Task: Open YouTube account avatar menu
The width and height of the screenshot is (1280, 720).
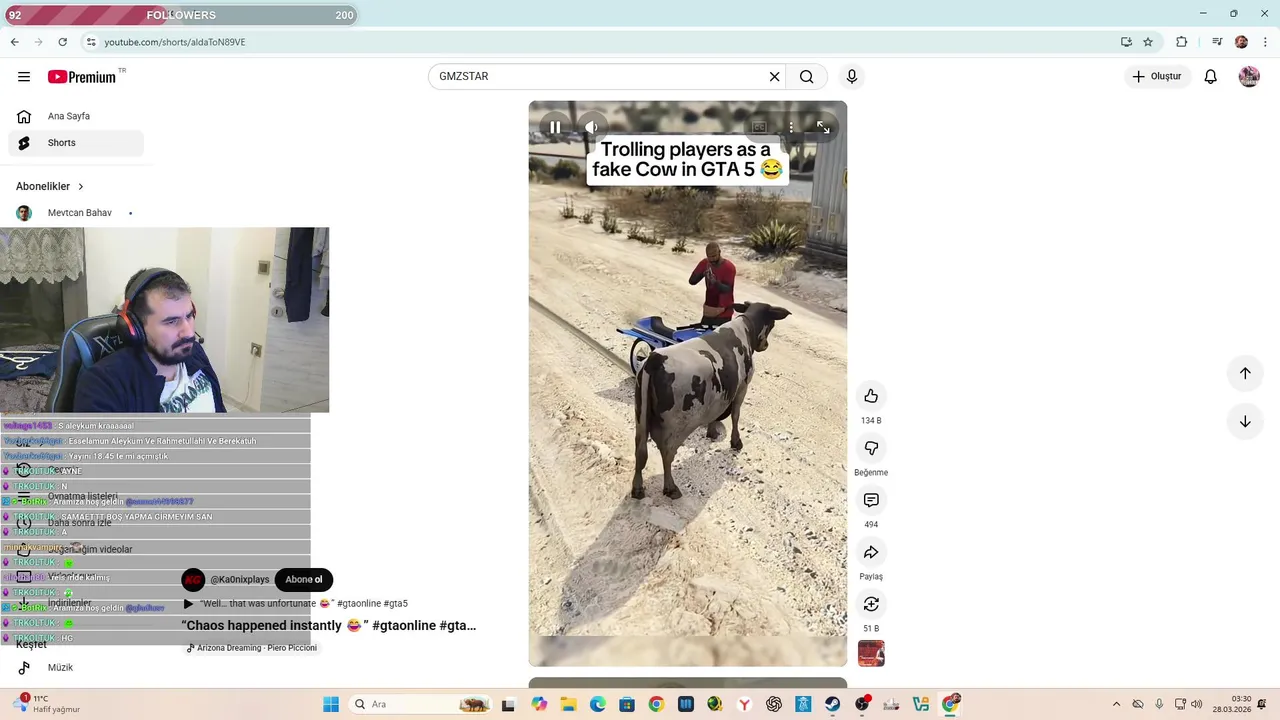Action: [1249, 77]
